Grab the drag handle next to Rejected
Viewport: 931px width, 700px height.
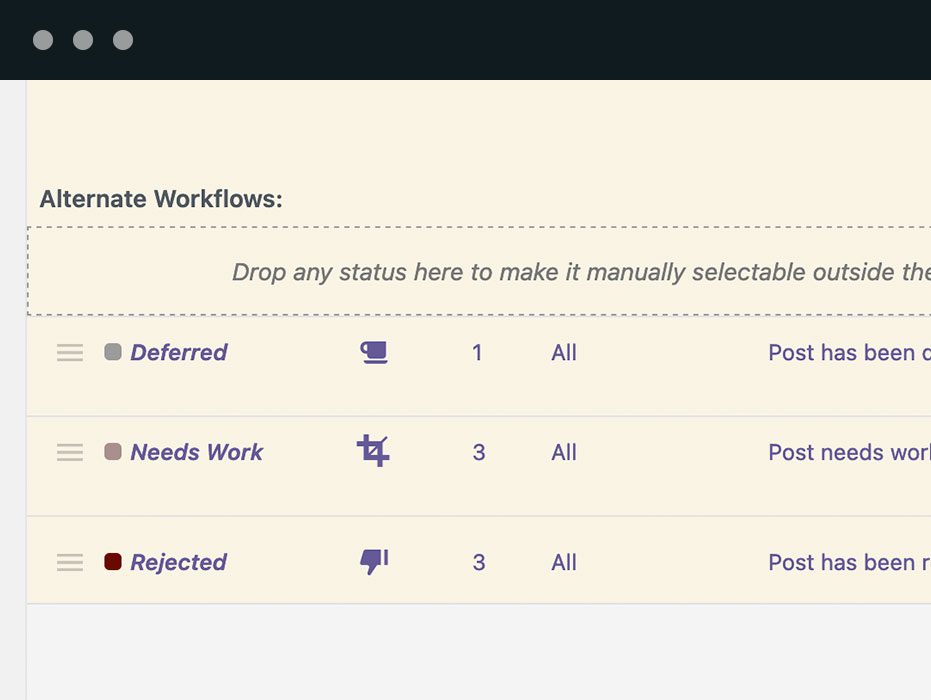[69, 562]
